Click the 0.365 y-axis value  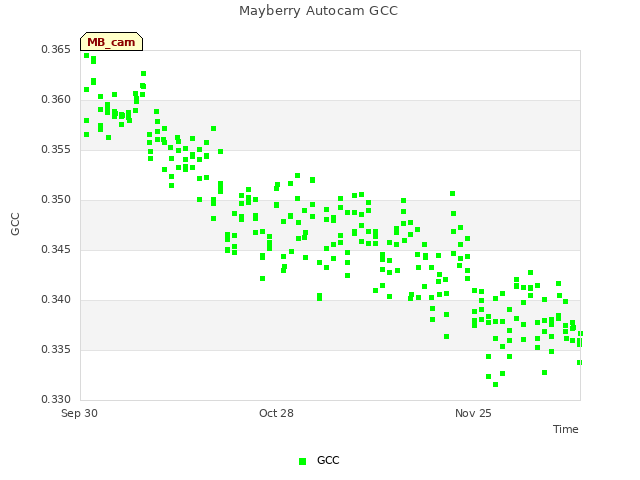pyautogui.click(x=56, y=49)
